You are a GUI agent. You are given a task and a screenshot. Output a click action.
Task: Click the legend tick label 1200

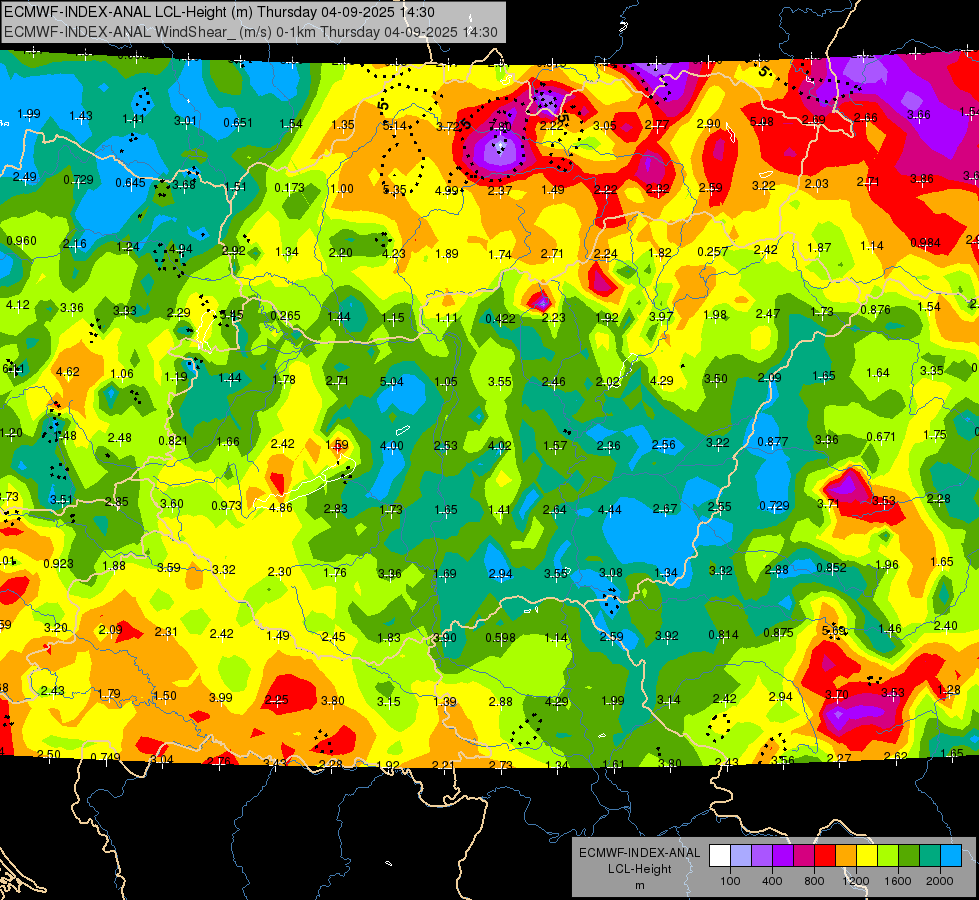pyautogui.click(x=855, y=881)
